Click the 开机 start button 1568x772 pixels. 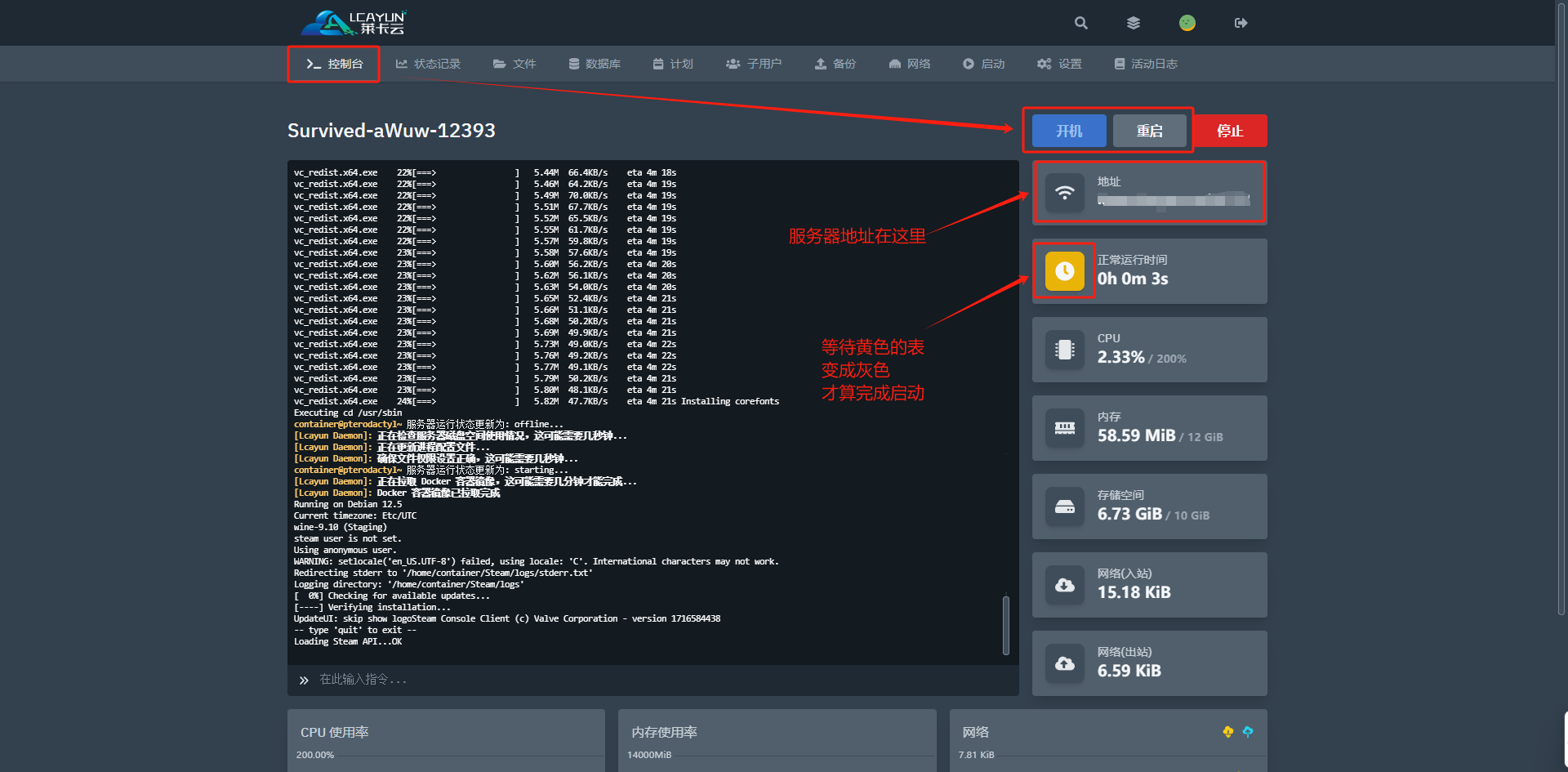coord(1069,131)
